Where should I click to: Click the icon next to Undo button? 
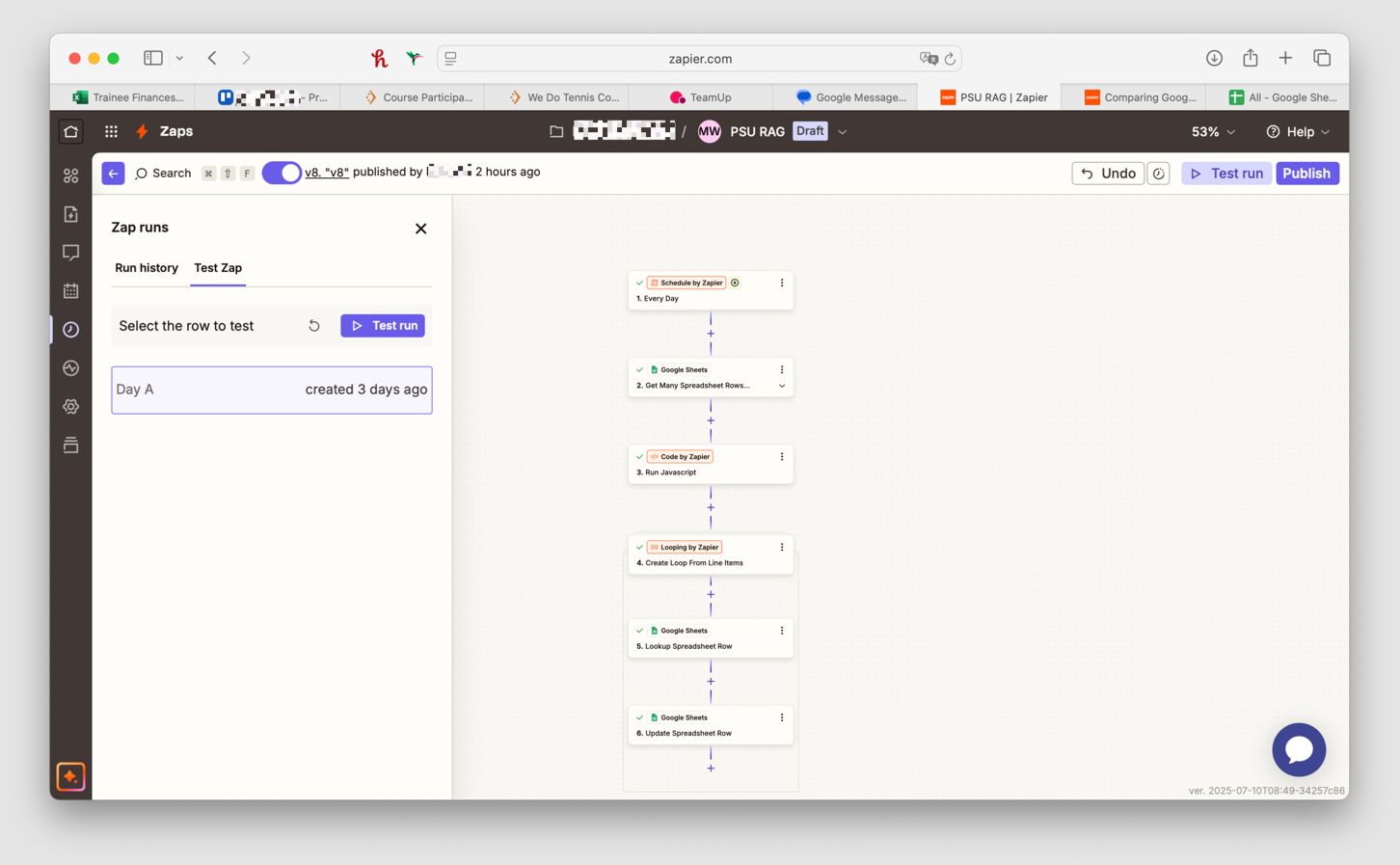(1159, 174)
